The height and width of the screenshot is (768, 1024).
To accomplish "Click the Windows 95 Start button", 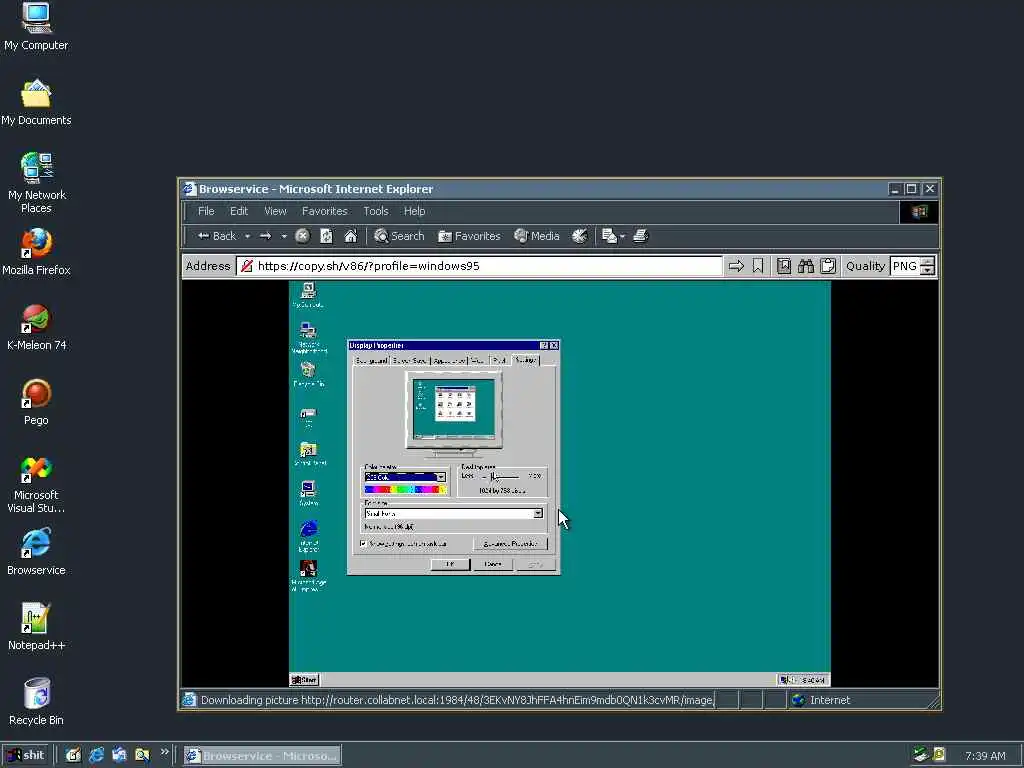I will [304, 680].
